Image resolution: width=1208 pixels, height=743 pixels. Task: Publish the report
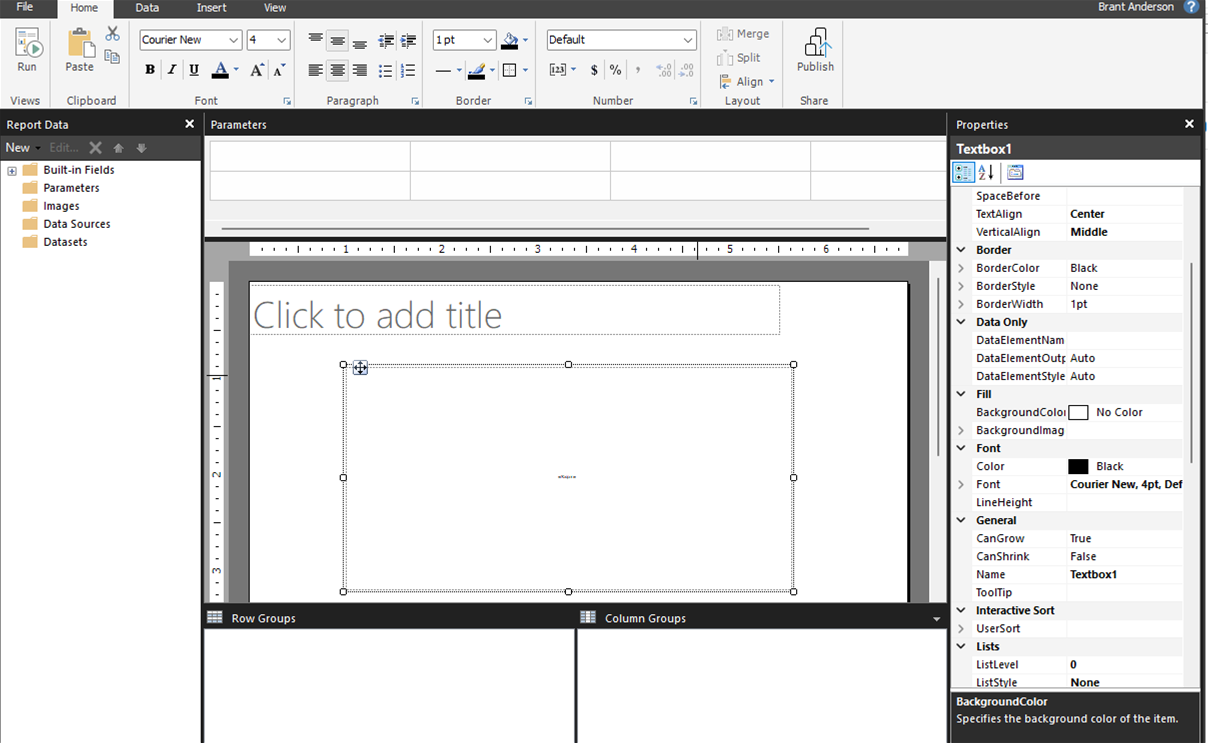815,51
